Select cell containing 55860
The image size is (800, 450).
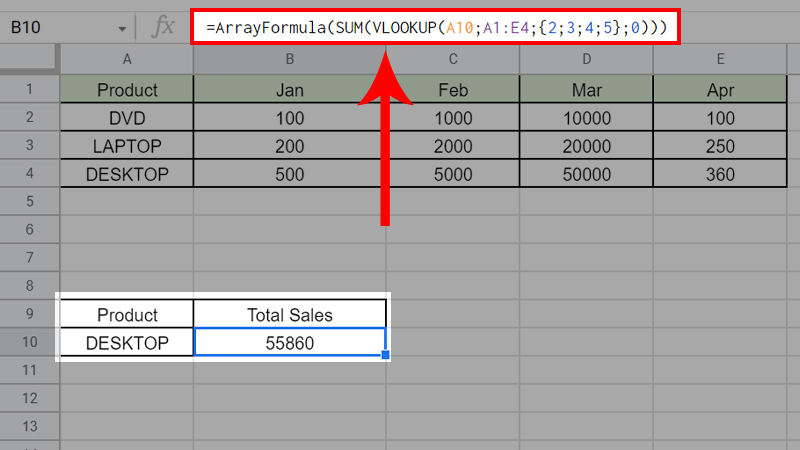(289, 343)
